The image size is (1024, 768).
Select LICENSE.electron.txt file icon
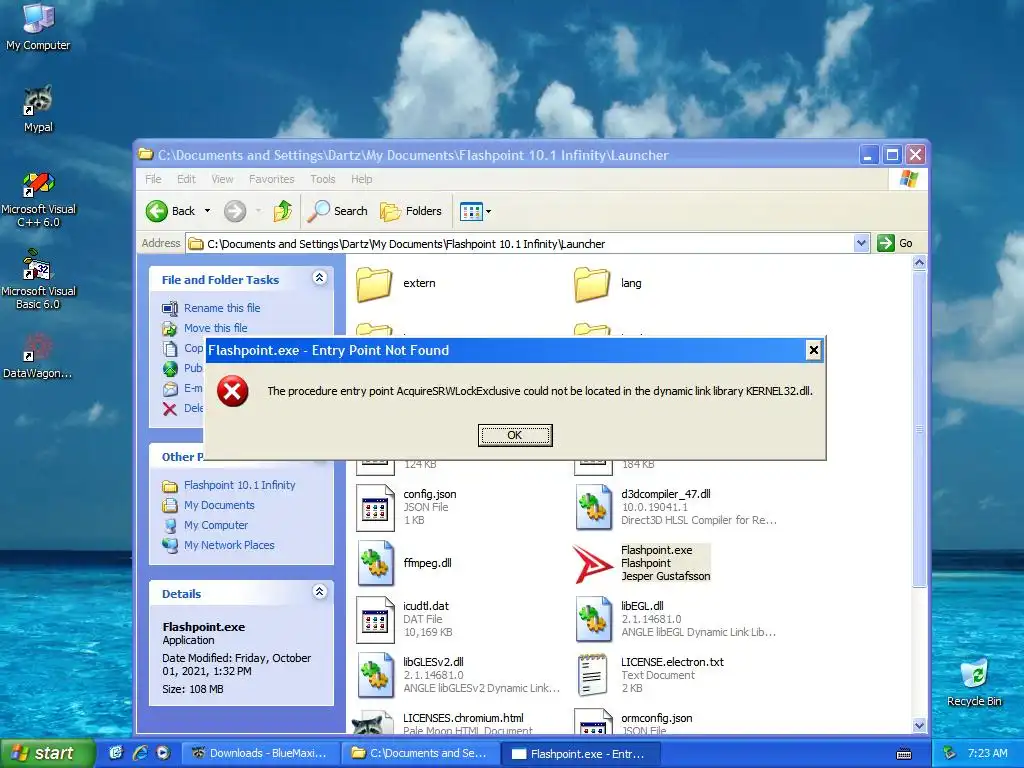coord(592,675)
